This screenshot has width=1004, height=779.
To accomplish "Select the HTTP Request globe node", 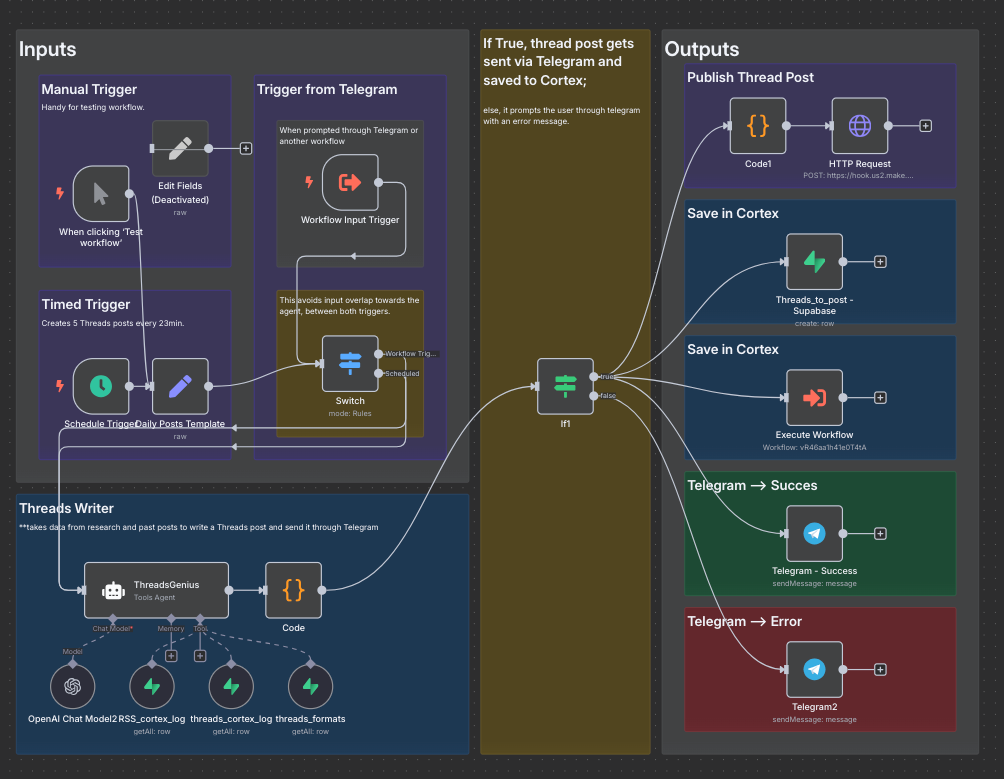I will (859, 126).
